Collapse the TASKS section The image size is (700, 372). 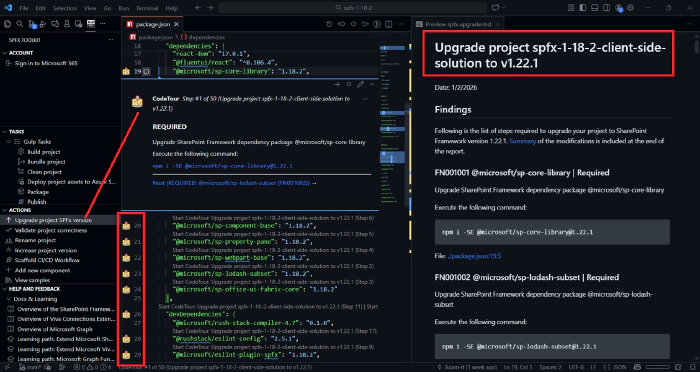pos(4,132)
